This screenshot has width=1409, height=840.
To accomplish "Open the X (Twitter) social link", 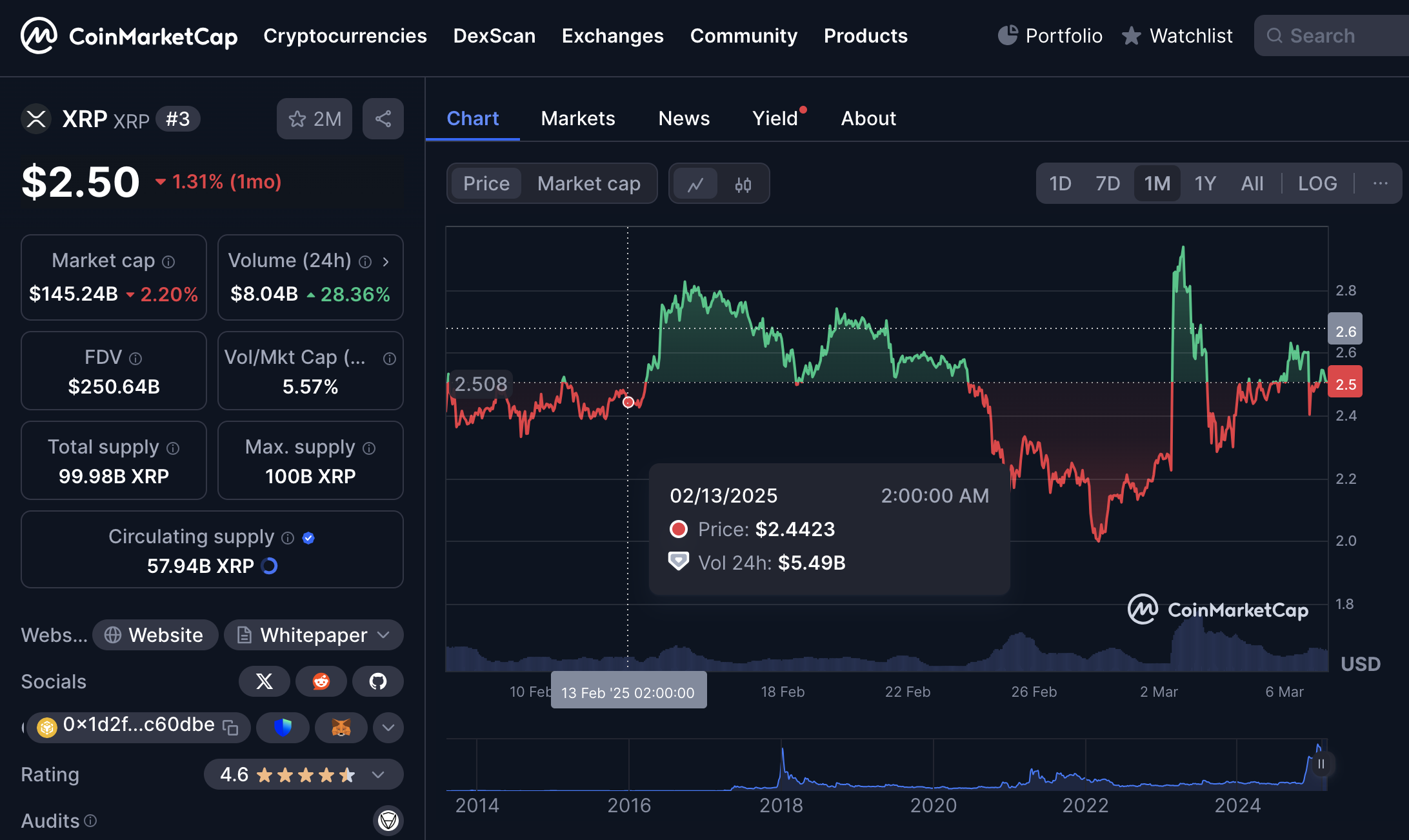I will click(264, 681).
